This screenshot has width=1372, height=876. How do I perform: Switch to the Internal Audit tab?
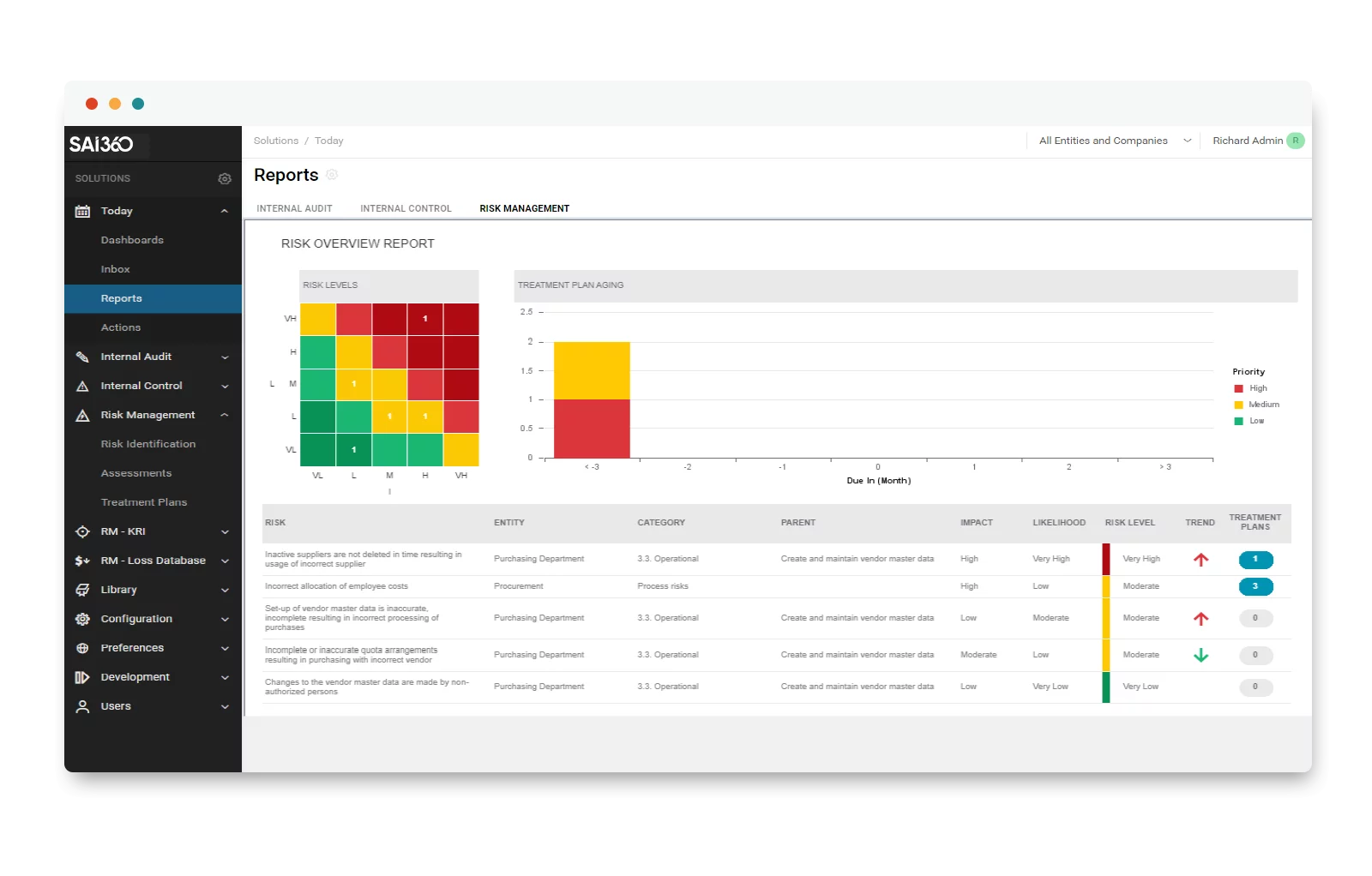[x=294, y=207]
